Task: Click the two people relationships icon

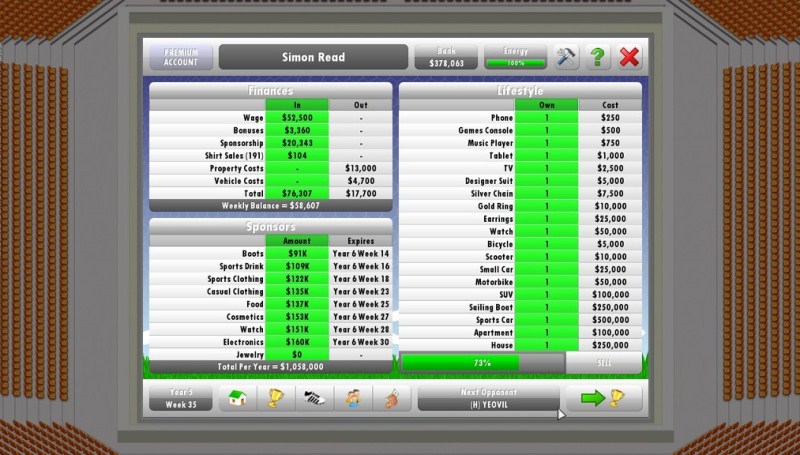Action: (x=351, y=398)
